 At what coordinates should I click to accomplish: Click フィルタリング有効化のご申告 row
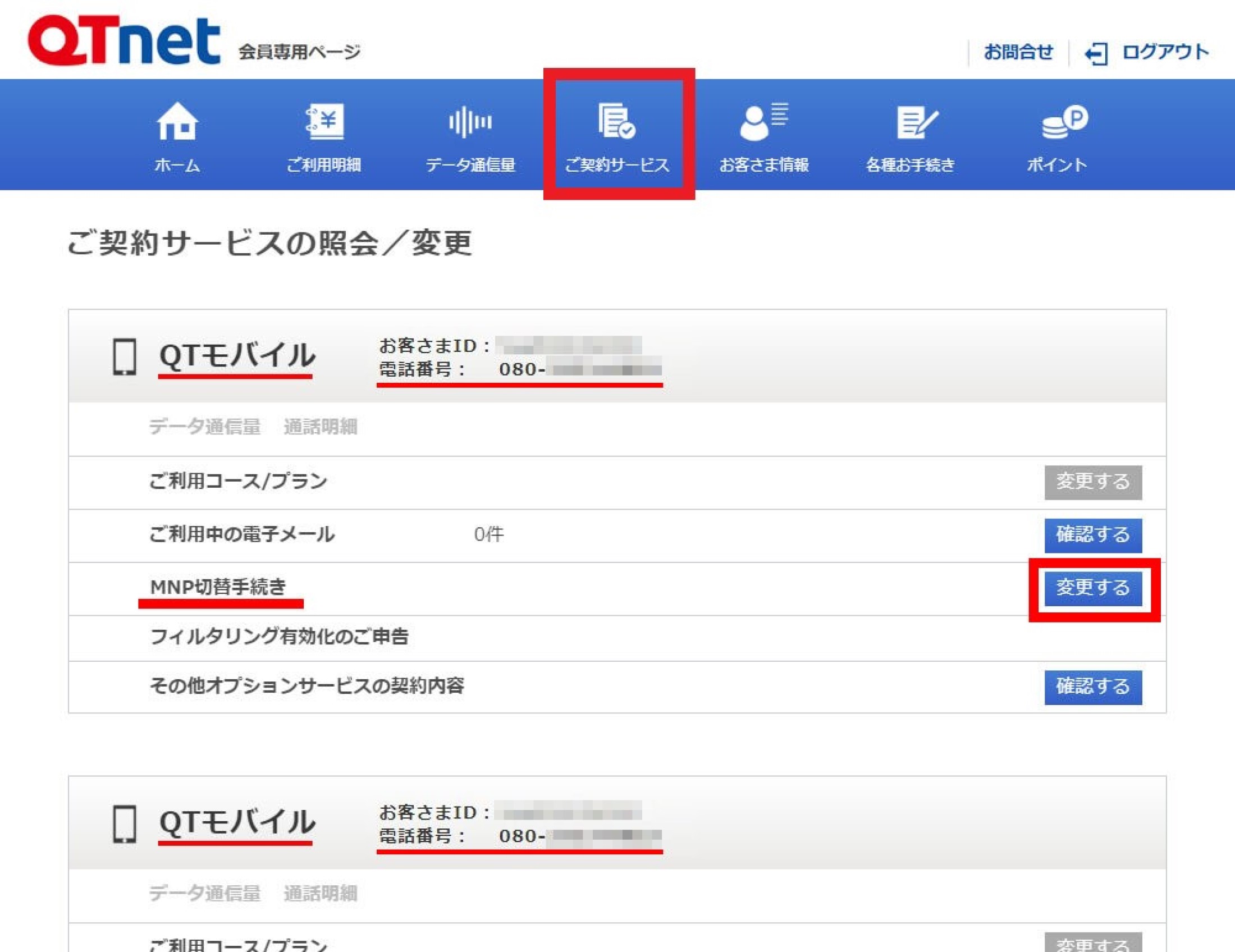(x=617, y=638)
